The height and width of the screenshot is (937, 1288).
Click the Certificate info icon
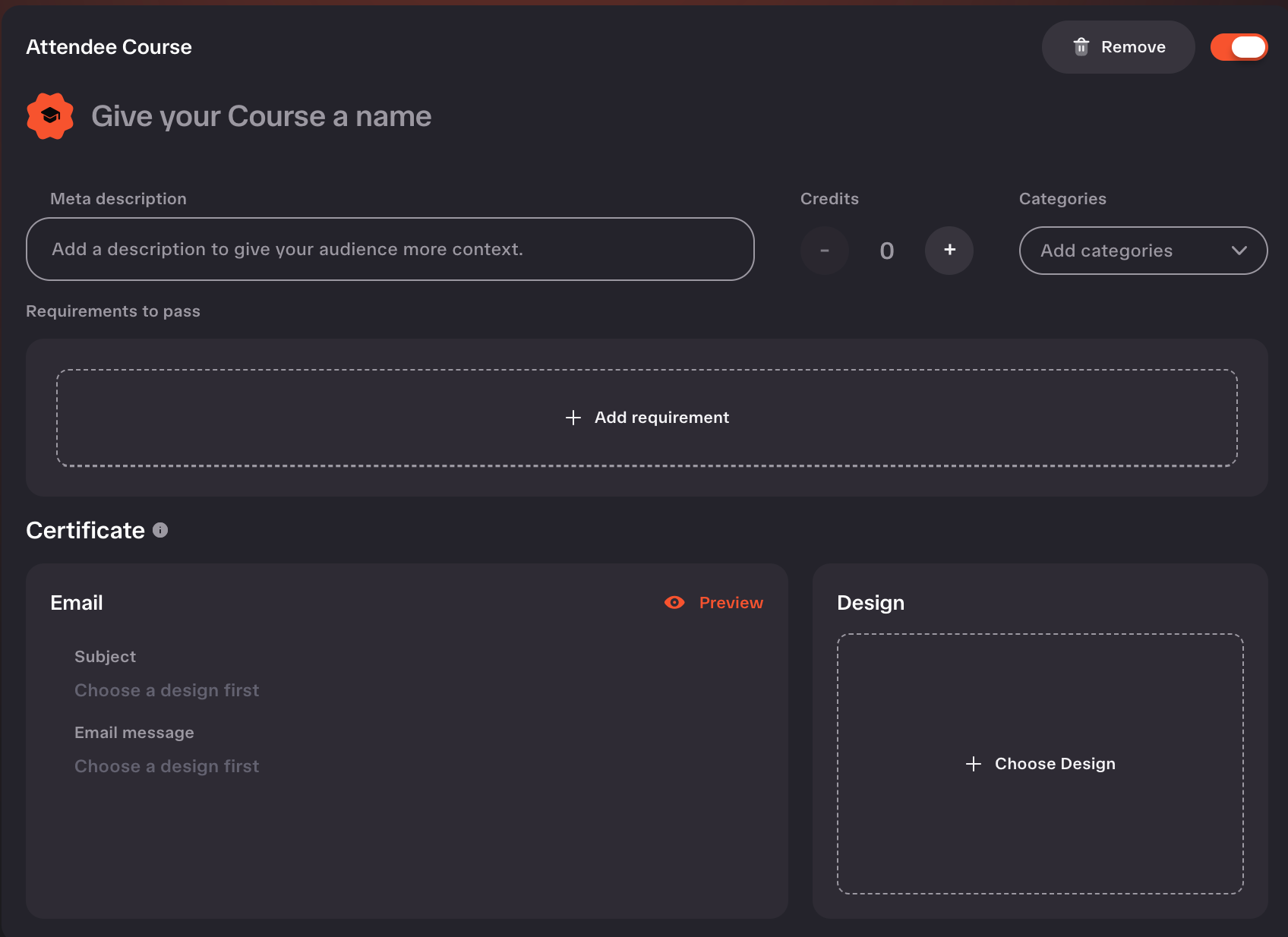(160, 530)
